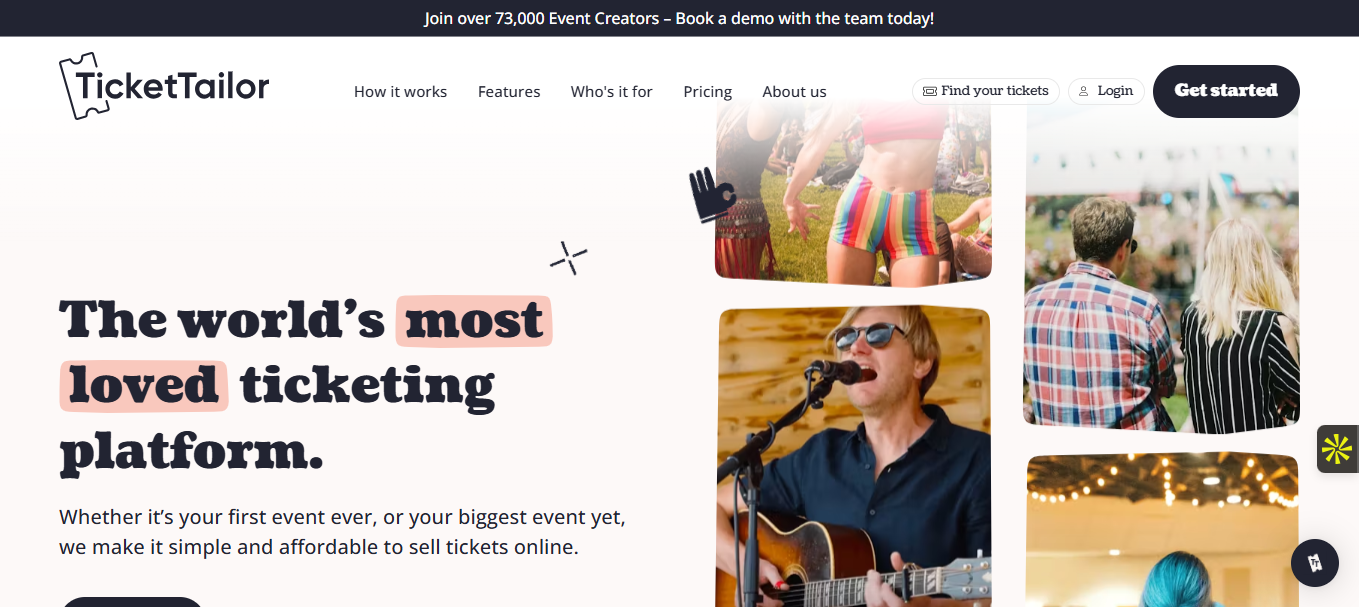Click the Book a demo announcement banner
Viewport: 1359px width, 607px height.
coord(679,18)
